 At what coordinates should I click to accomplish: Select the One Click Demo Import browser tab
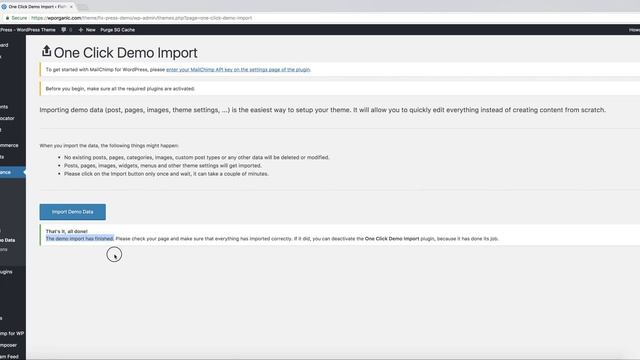click(x=37, y=7)
